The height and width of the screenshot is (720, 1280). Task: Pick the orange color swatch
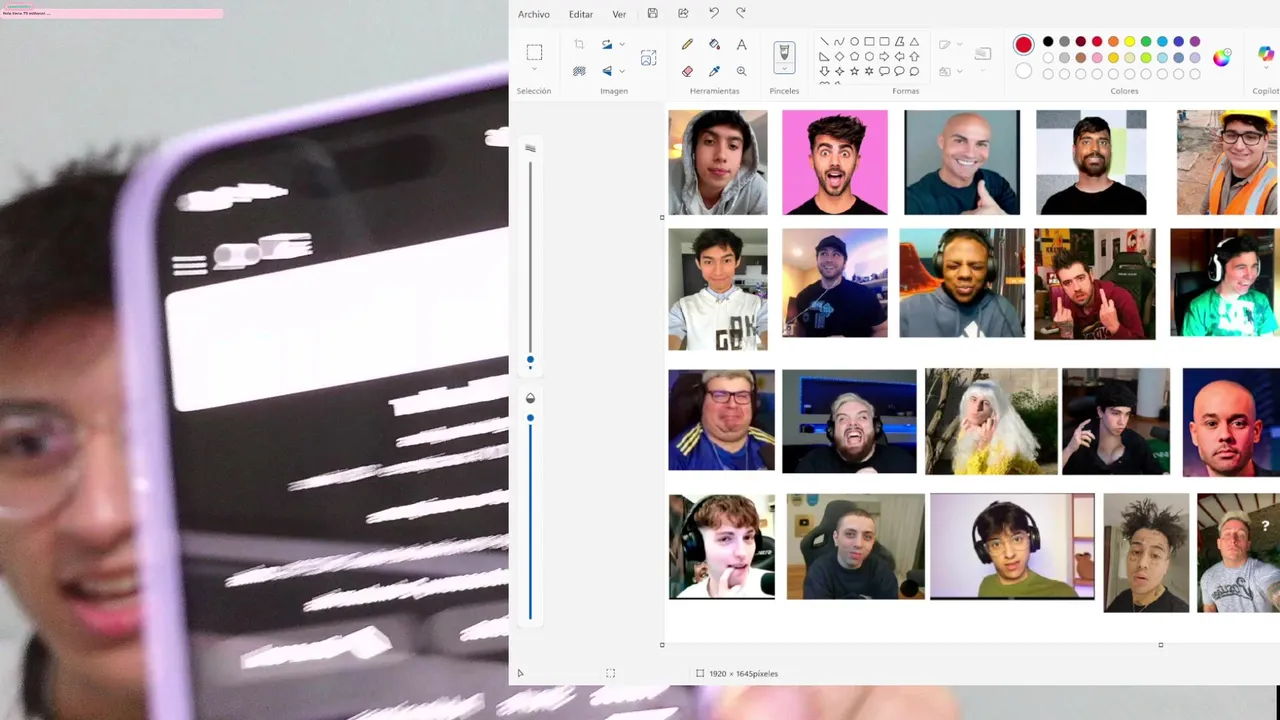pyautogui.click(x=1113, y=42)
